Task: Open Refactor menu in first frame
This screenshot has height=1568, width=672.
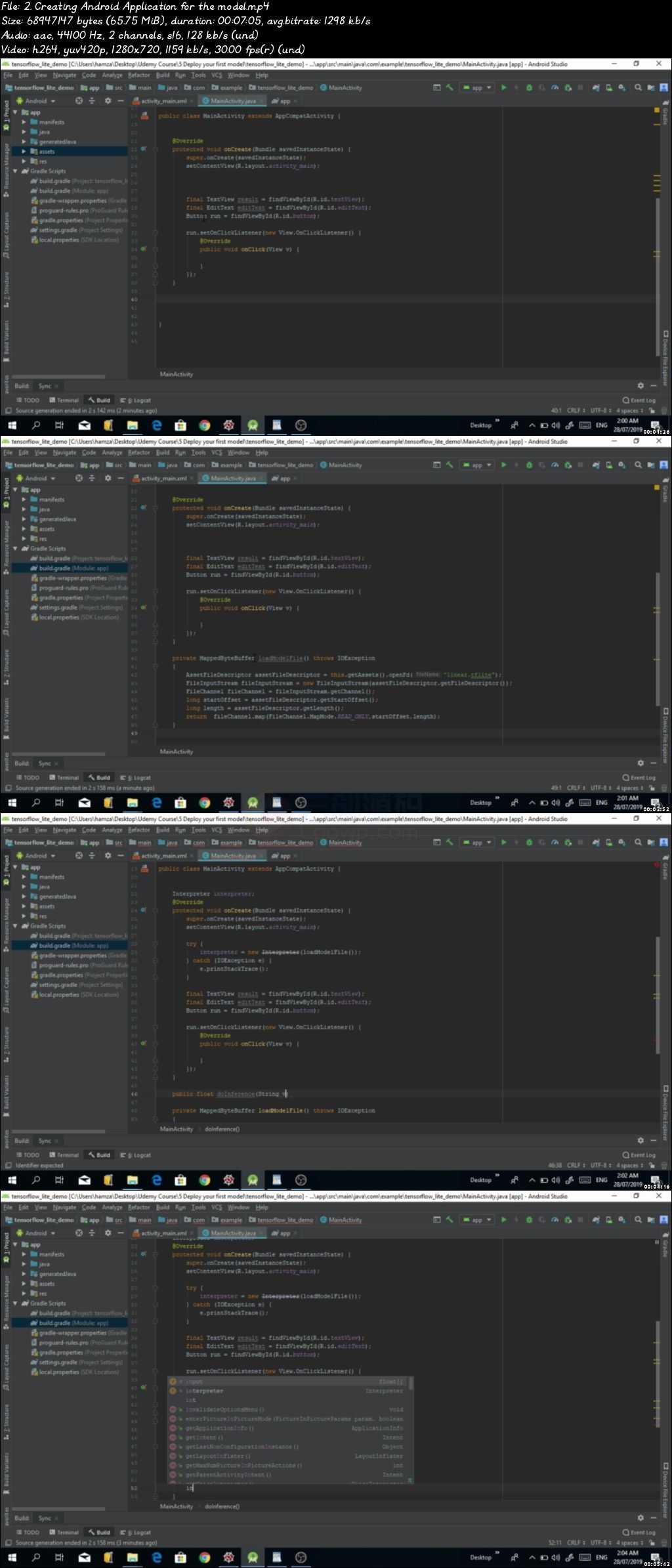Action: (x=138, y=75)
